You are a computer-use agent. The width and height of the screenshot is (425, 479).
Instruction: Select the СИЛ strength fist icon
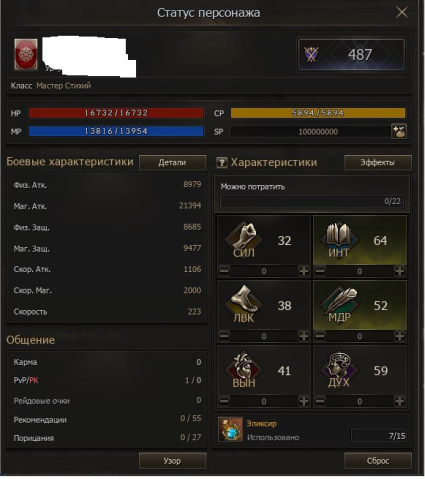click(244, 240)
